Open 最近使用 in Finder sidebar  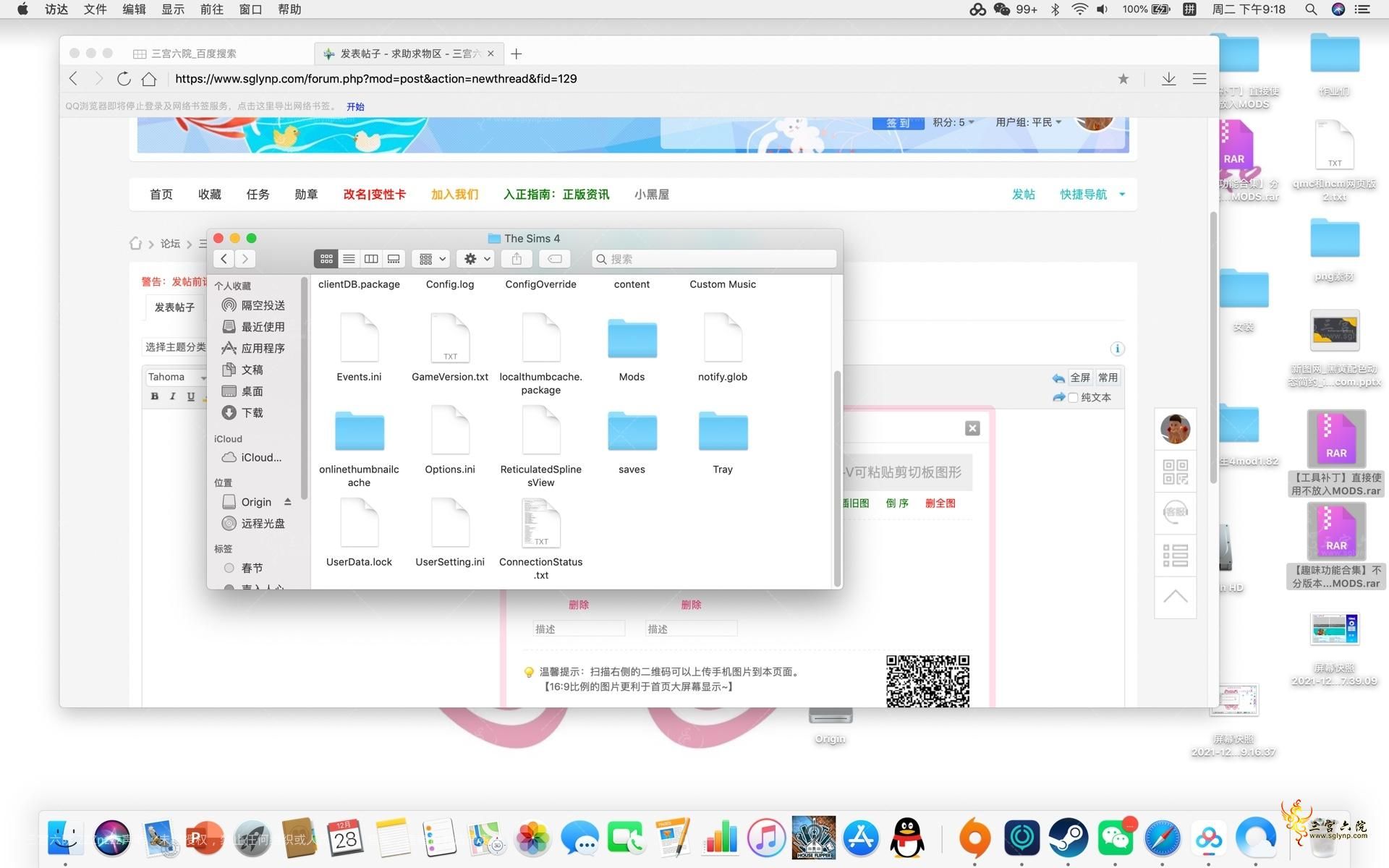pyautogui.click(x=254, y=327)
